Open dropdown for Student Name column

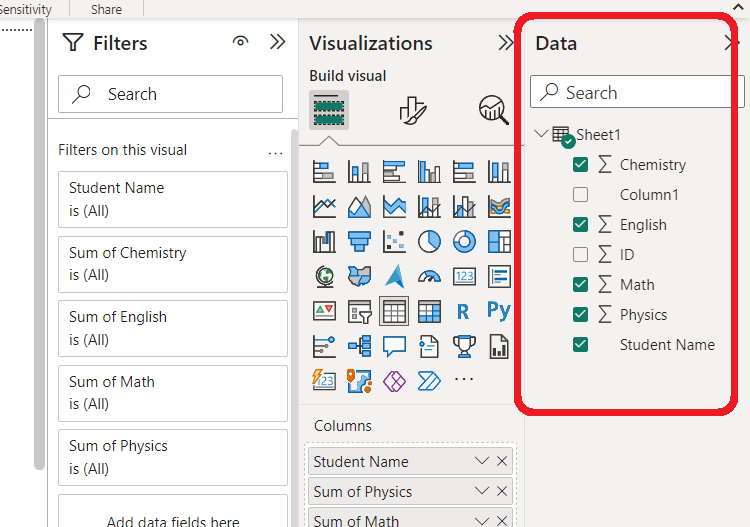(x=482, y=461)
